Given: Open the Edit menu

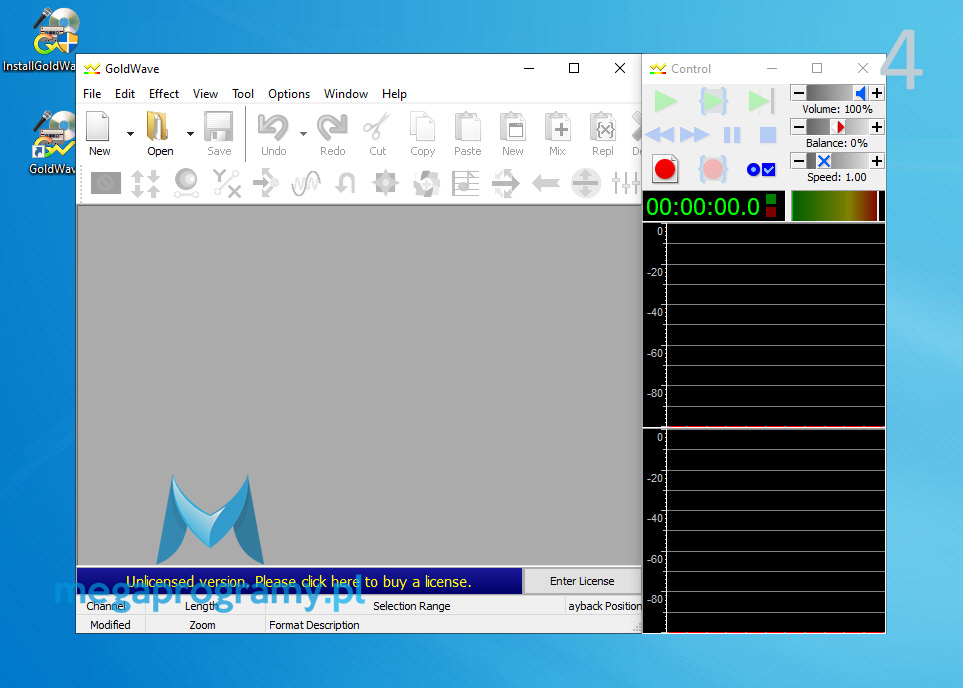Looking at the screenshot, I should [x=125, y=94].
